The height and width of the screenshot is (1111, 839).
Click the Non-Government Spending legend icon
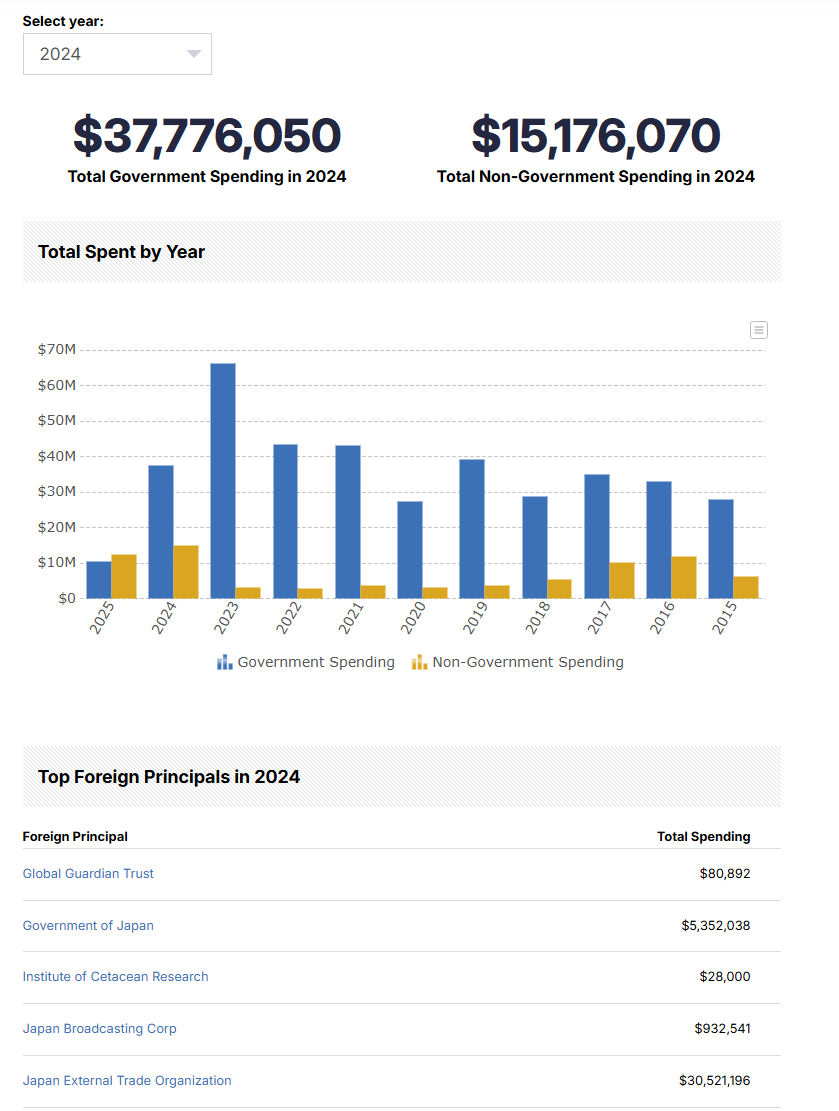point(420,662)
